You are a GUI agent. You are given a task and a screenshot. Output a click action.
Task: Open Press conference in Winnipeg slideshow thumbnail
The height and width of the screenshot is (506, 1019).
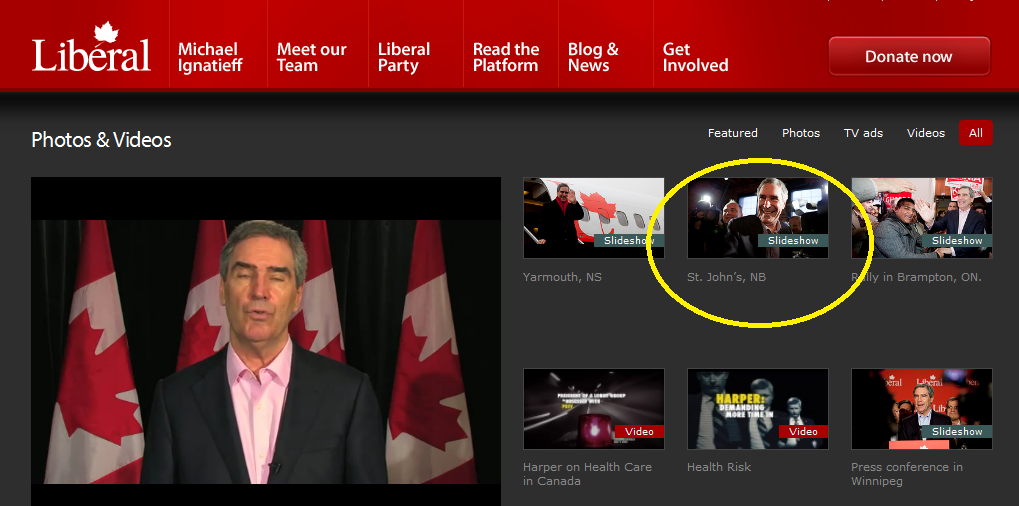click(x=922, y=409)
